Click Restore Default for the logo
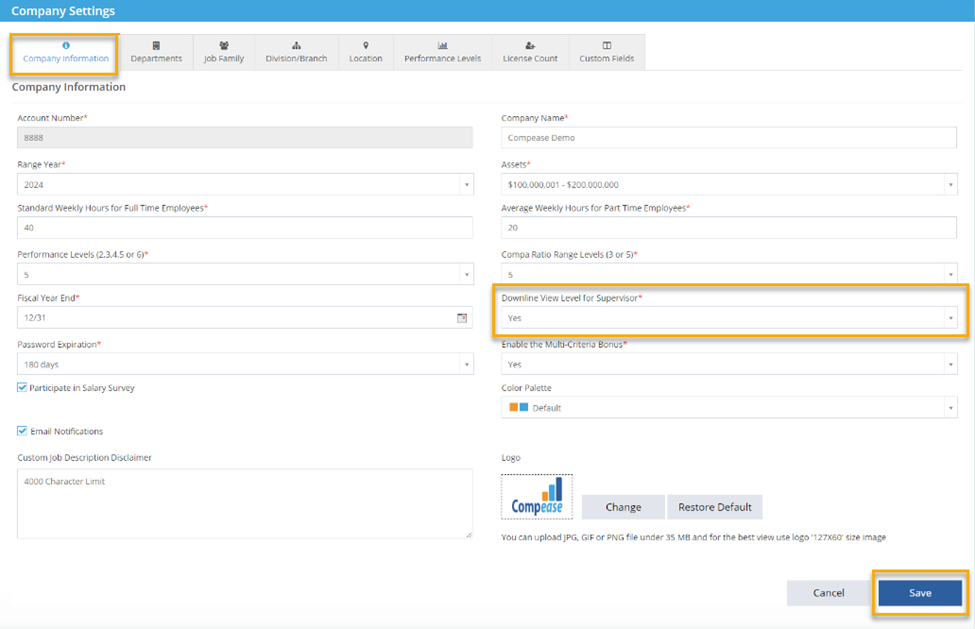This screenshot has height=629, width=975. (715, 507)
